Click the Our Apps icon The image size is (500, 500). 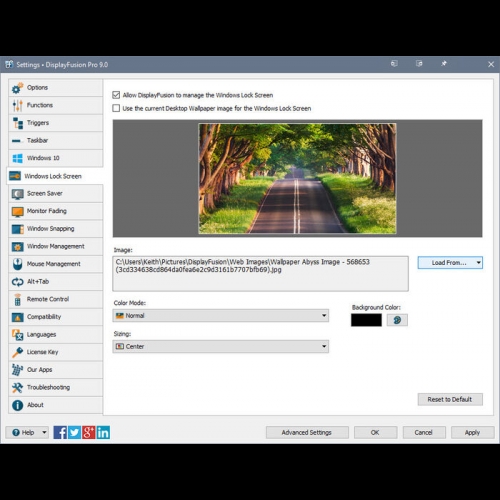[x=17, y=370]
